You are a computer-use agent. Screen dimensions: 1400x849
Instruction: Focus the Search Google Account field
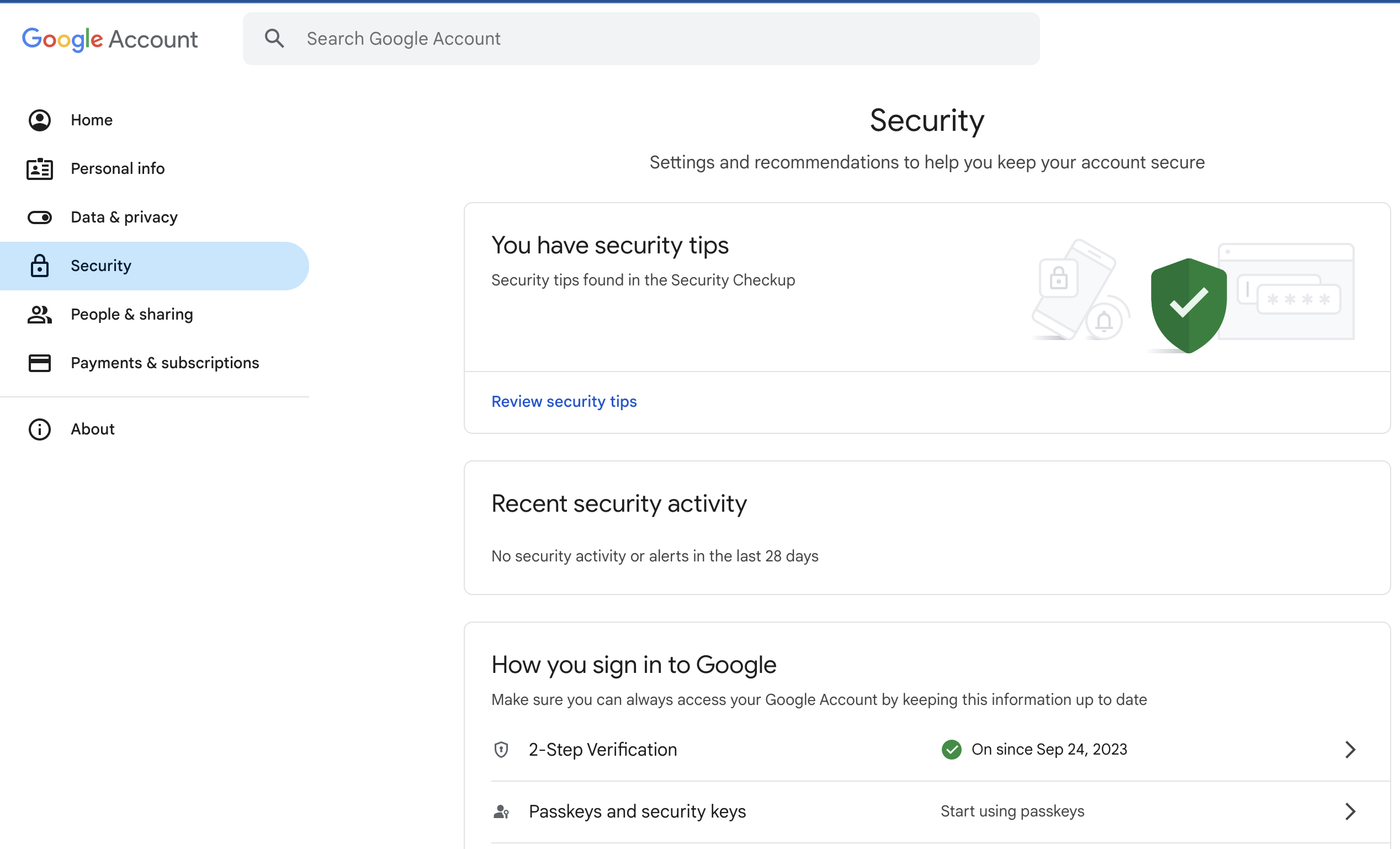pyautogui.click(x=641, y=39)
